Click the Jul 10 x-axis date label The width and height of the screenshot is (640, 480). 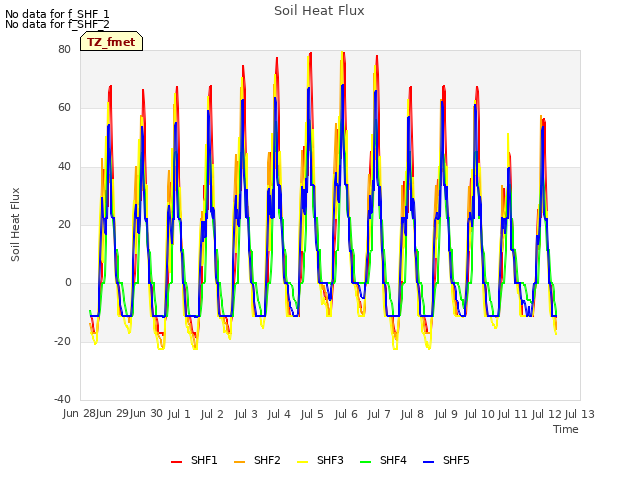[480, 414]
